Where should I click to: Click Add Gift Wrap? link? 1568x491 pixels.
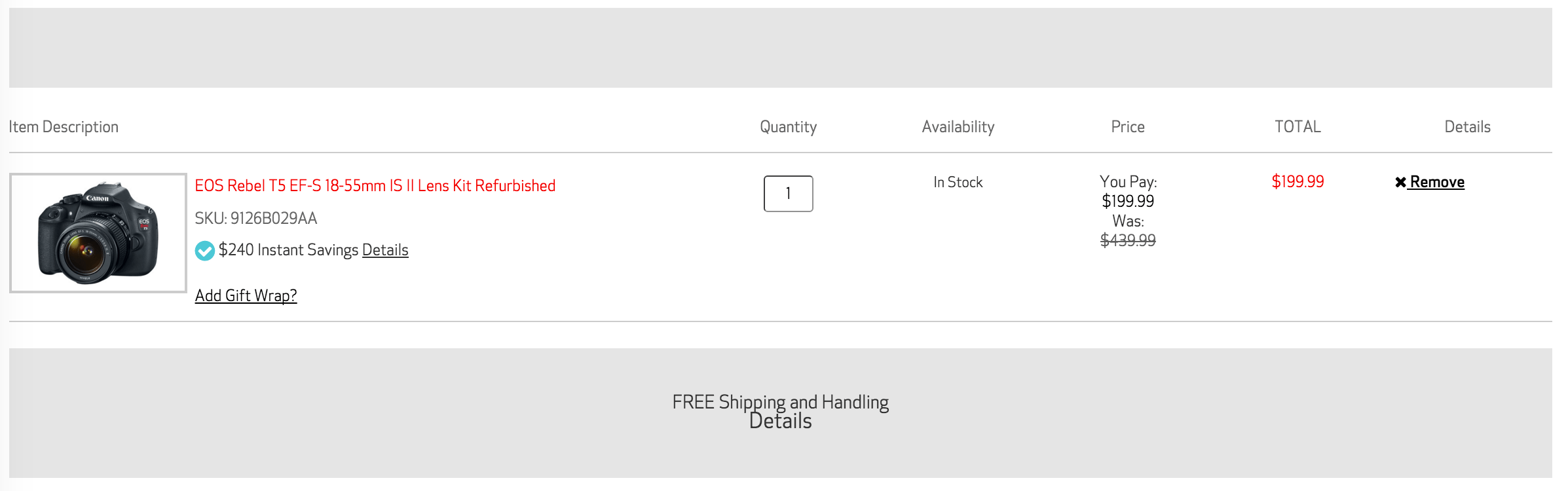246,296
